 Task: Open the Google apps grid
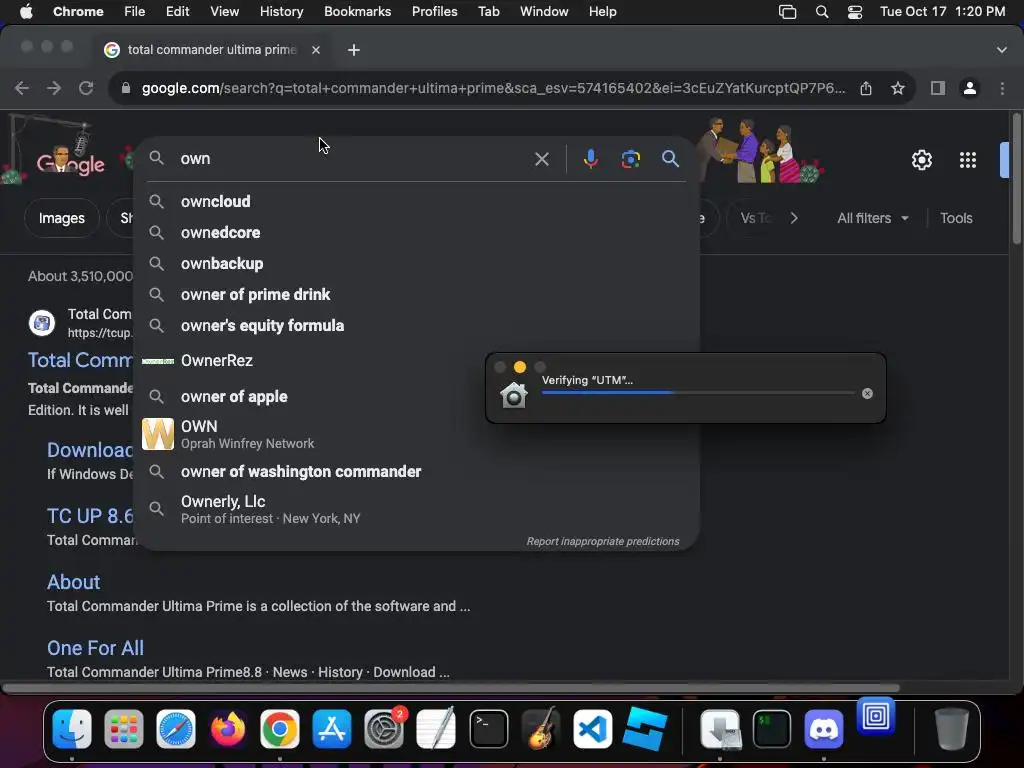click(x=967, y=160)
